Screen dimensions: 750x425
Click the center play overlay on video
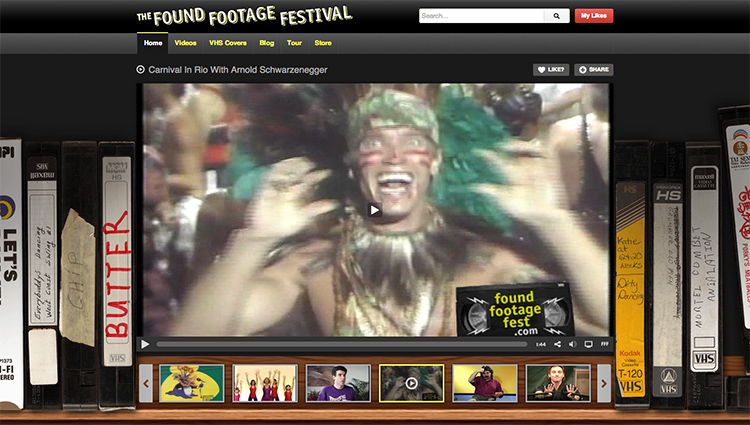pos(375,209)
